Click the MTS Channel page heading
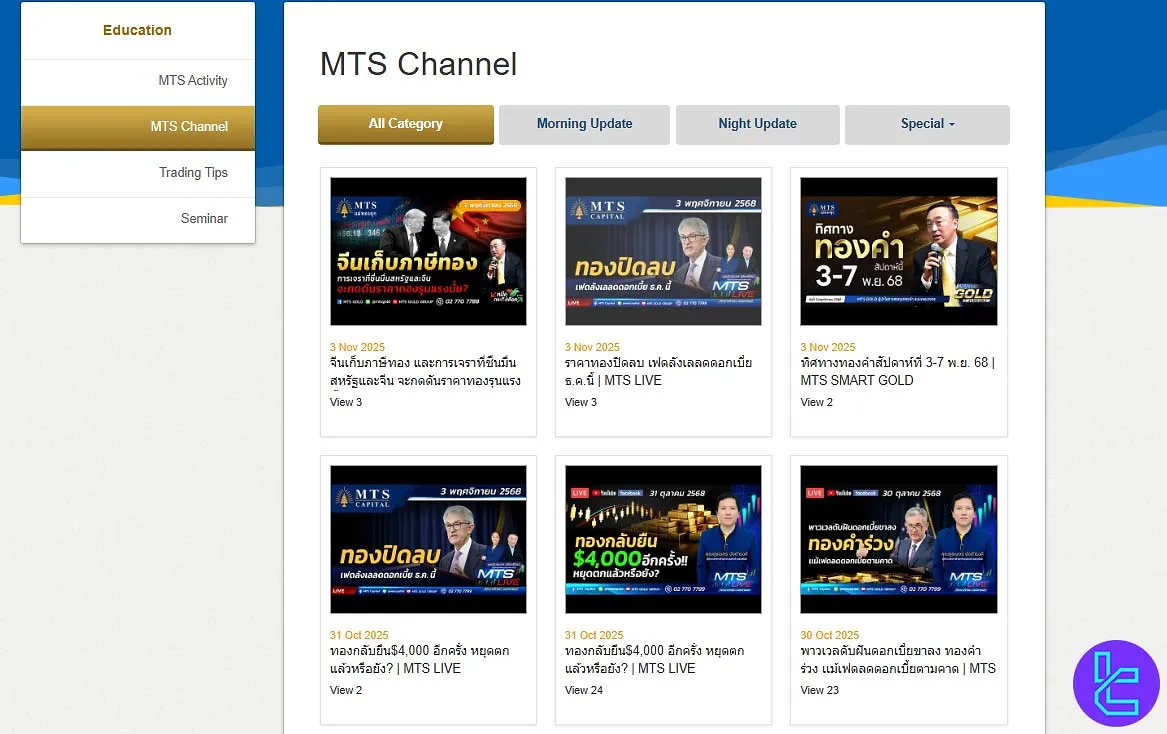This screenshot has width=1167, height=734. point(418,64)
